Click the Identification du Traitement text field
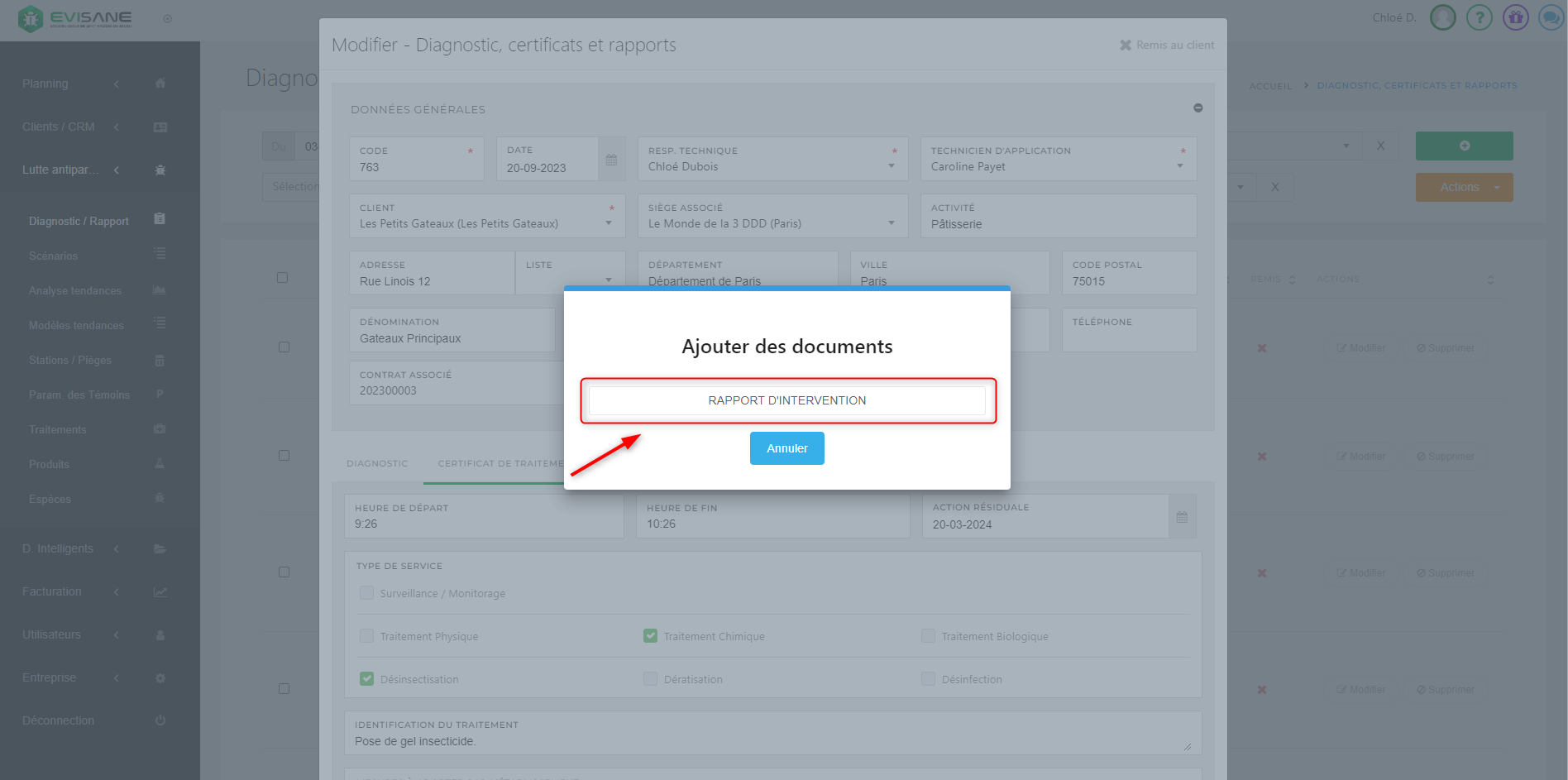 (769, 741)
